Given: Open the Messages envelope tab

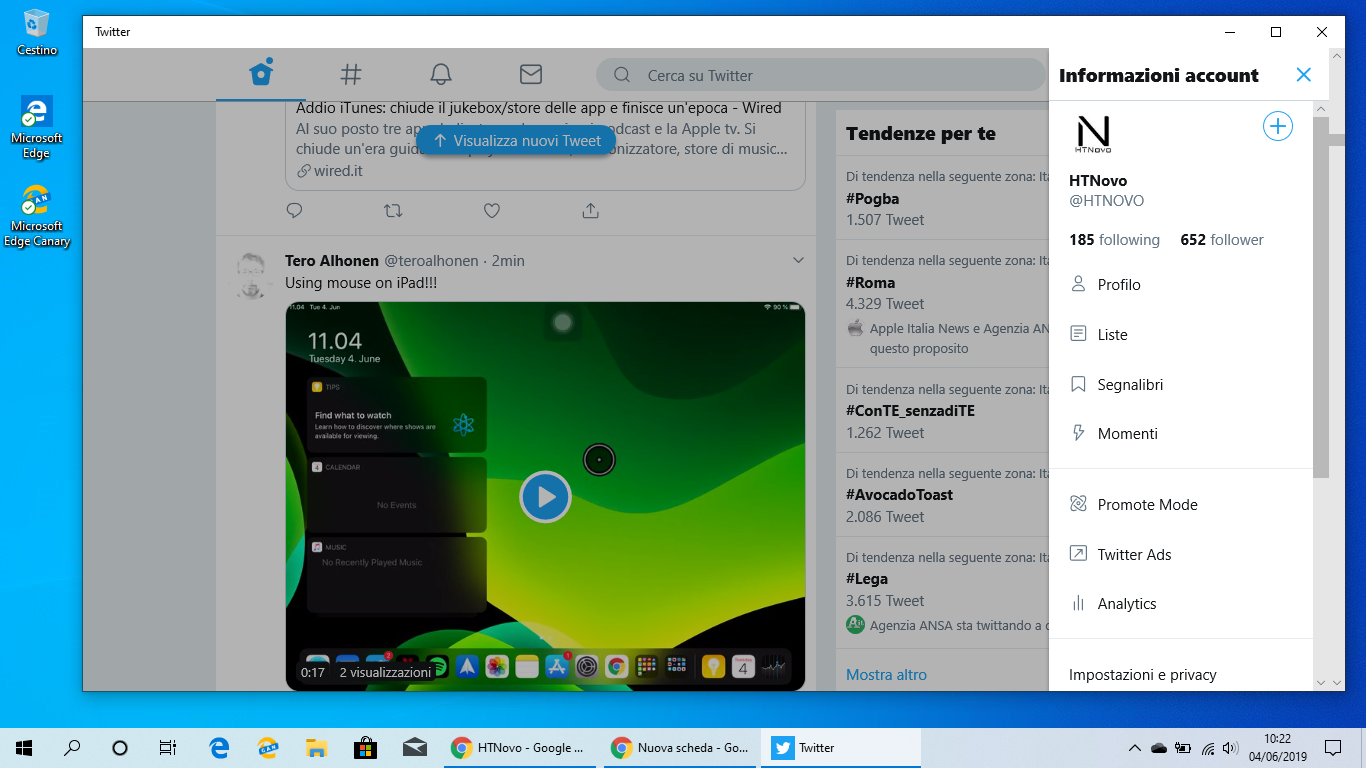Looking at the screenshot, I should tap(531, 74).
